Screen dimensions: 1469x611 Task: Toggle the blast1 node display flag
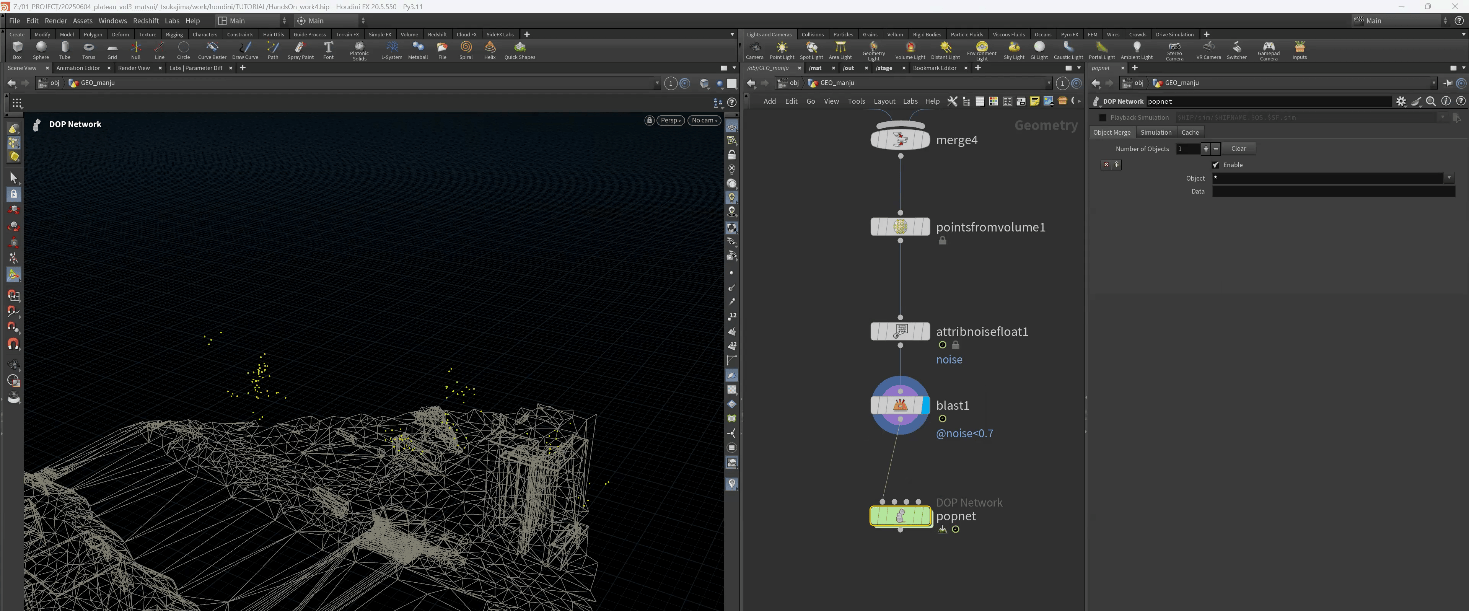point(926,406)
